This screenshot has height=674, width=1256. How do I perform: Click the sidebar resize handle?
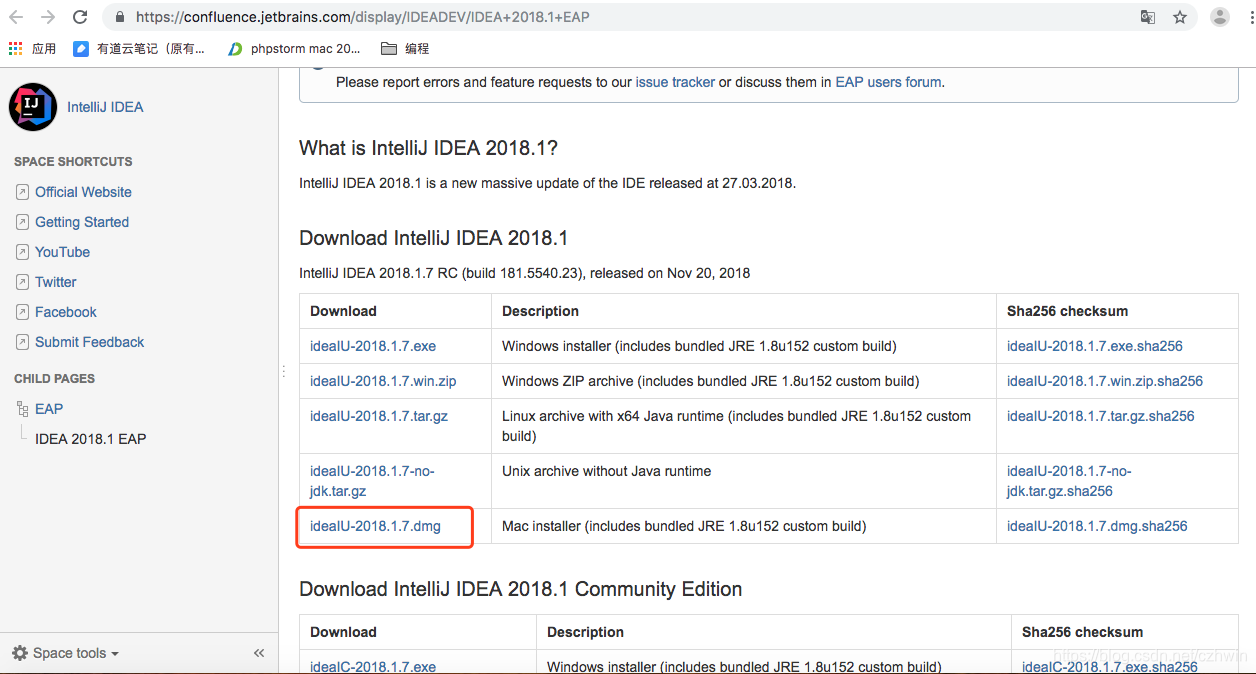[283, 371]
